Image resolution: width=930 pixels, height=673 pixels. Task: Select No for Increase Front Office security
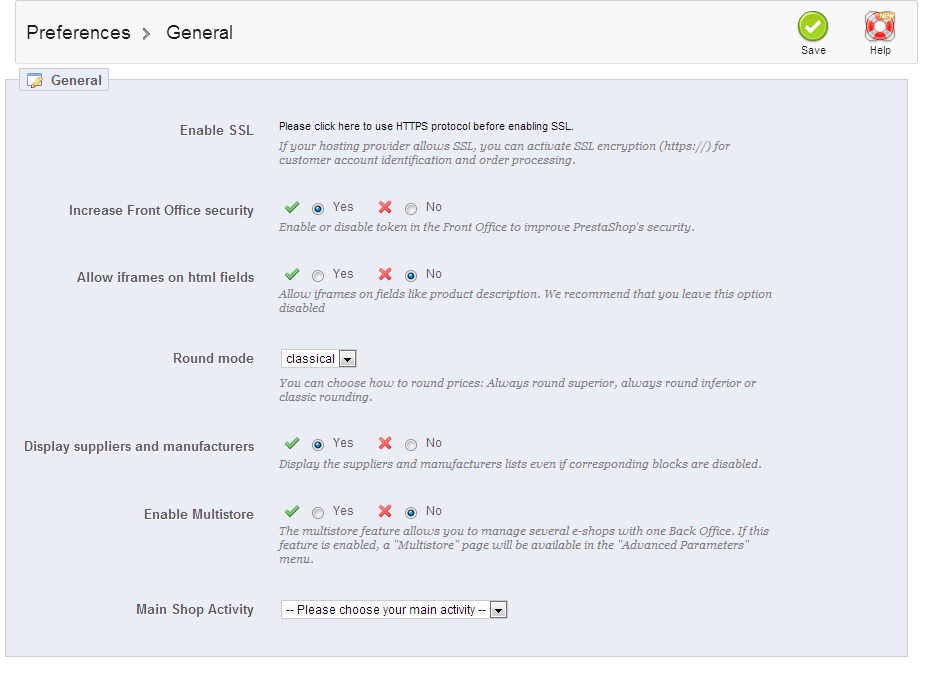411,209
